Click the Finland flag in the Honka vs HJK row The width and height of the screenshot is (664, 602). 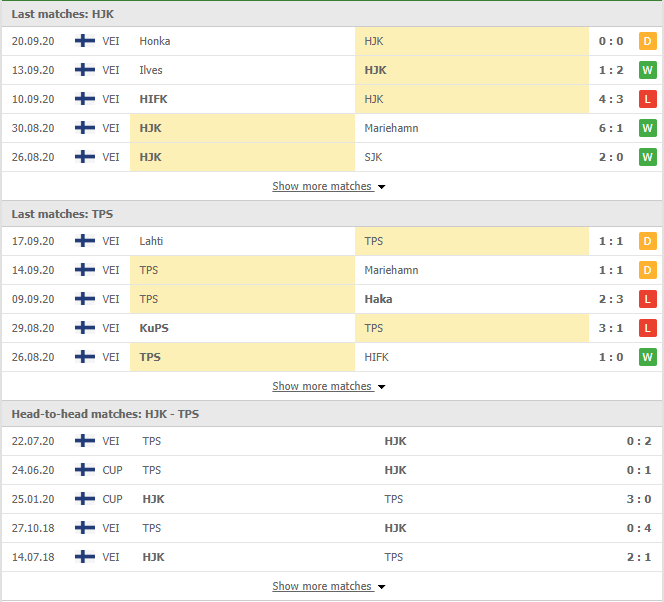pyautogui.click(x=85, y=41)
